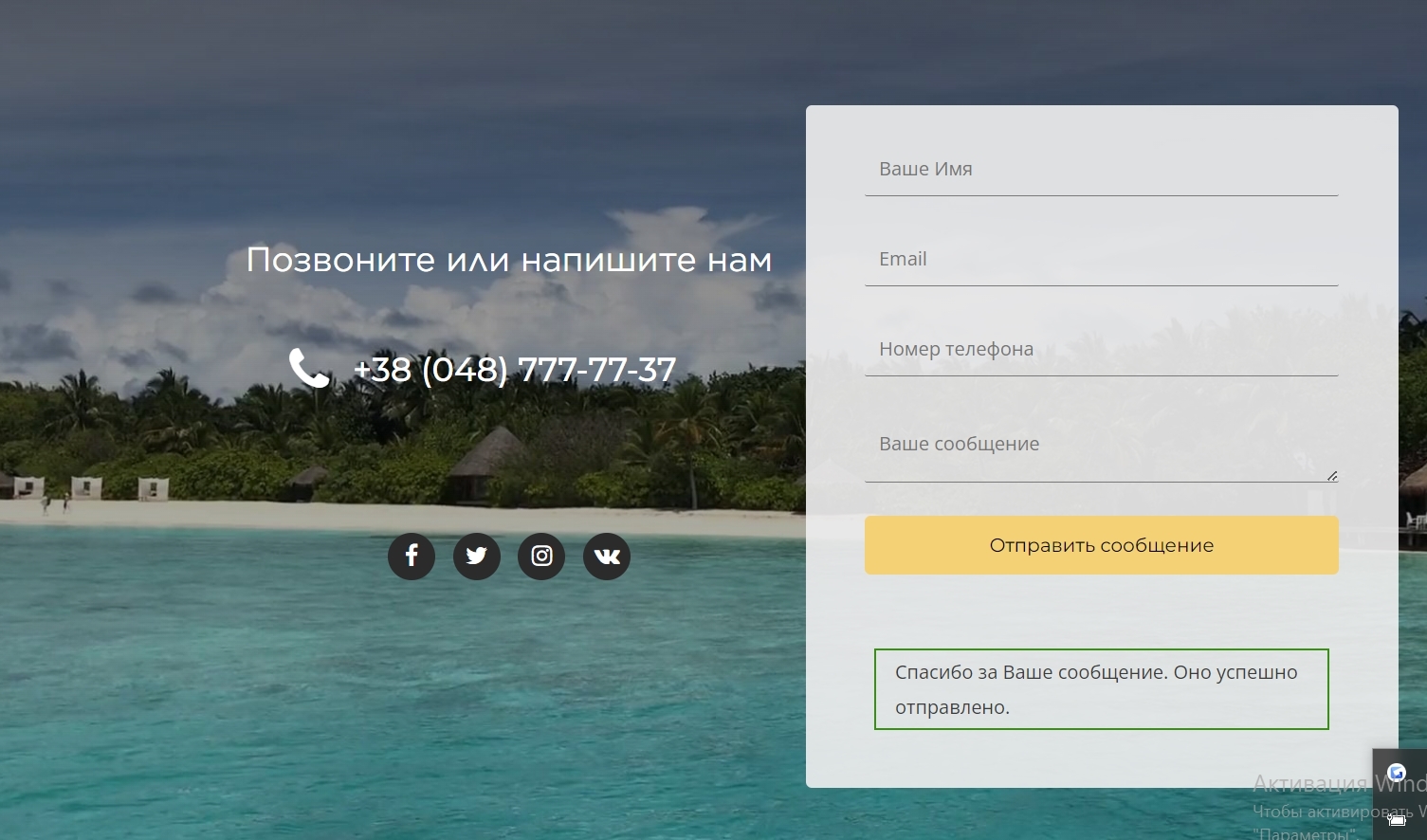Click the battery charging tray icon
Screen dimensions: 1427x840
click(1397, 819)
